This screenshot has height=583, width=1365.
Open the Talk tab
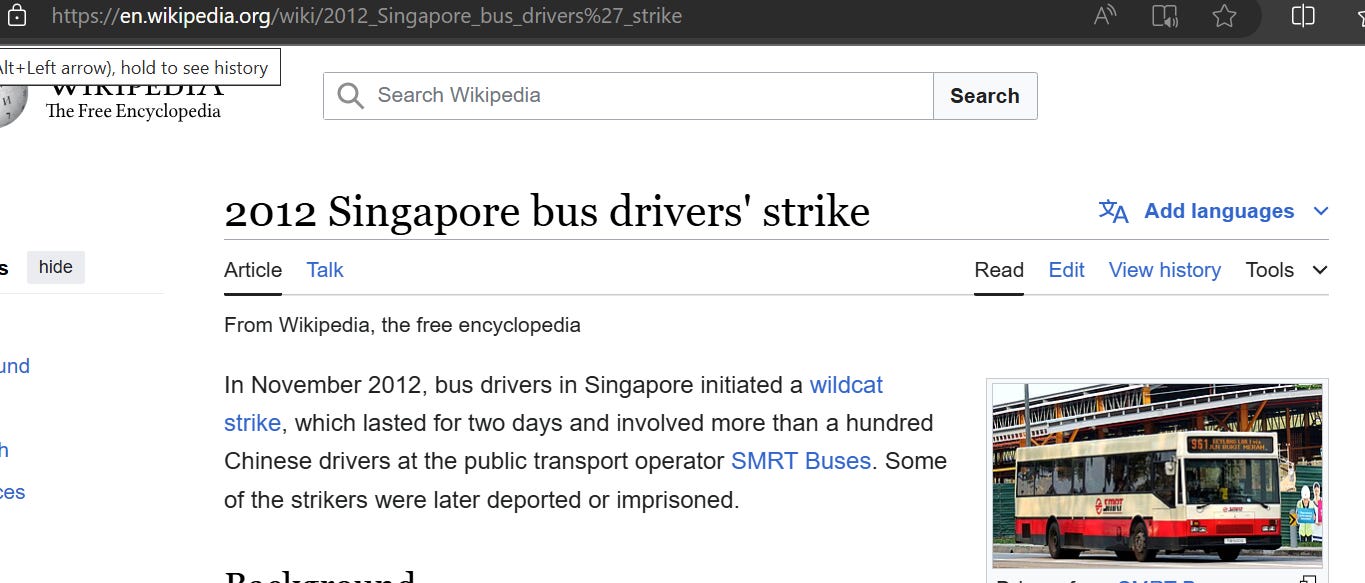tap(325, 270)
